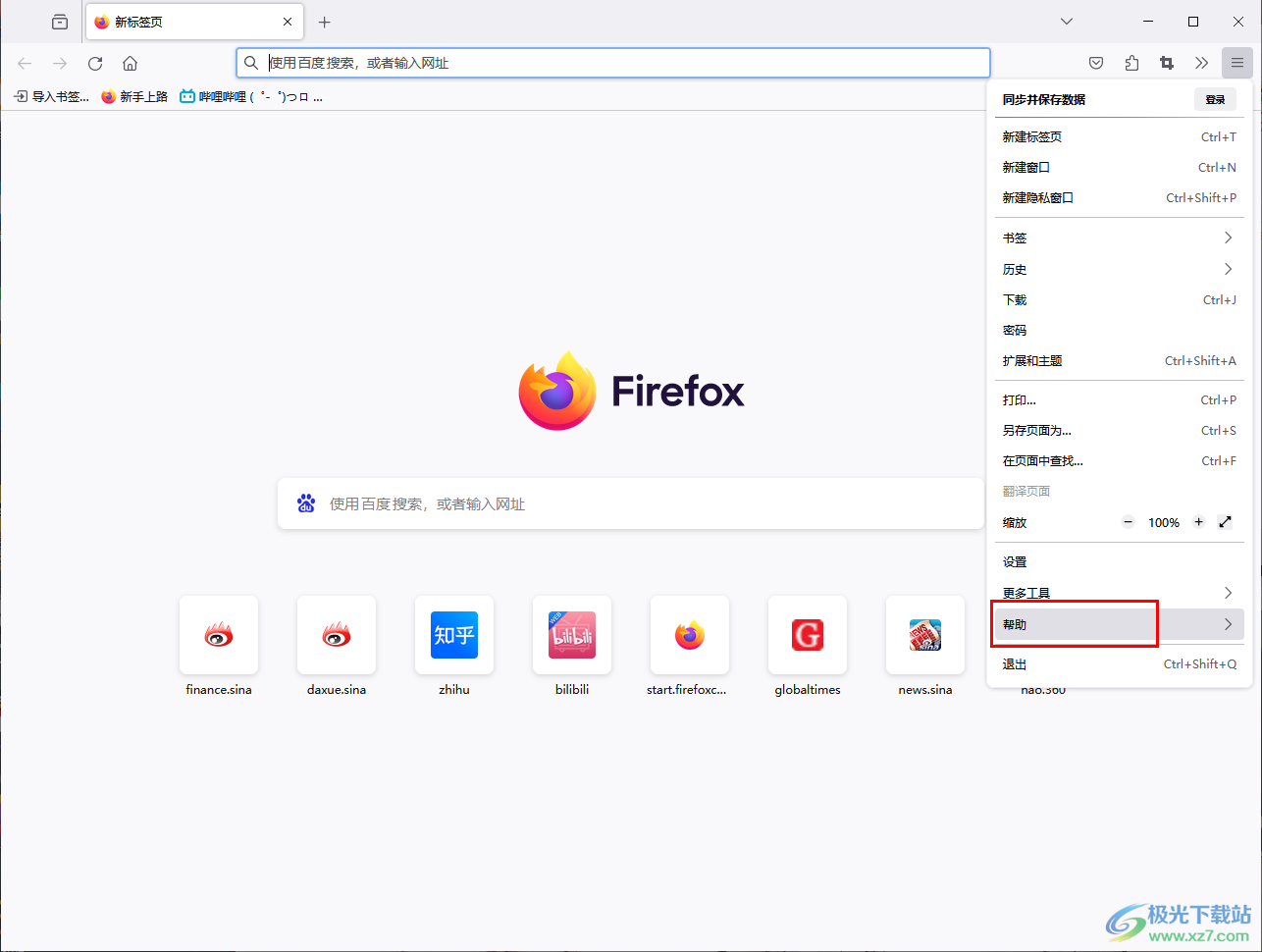Open 扩展和主题 menu item

click(1119, 360)
